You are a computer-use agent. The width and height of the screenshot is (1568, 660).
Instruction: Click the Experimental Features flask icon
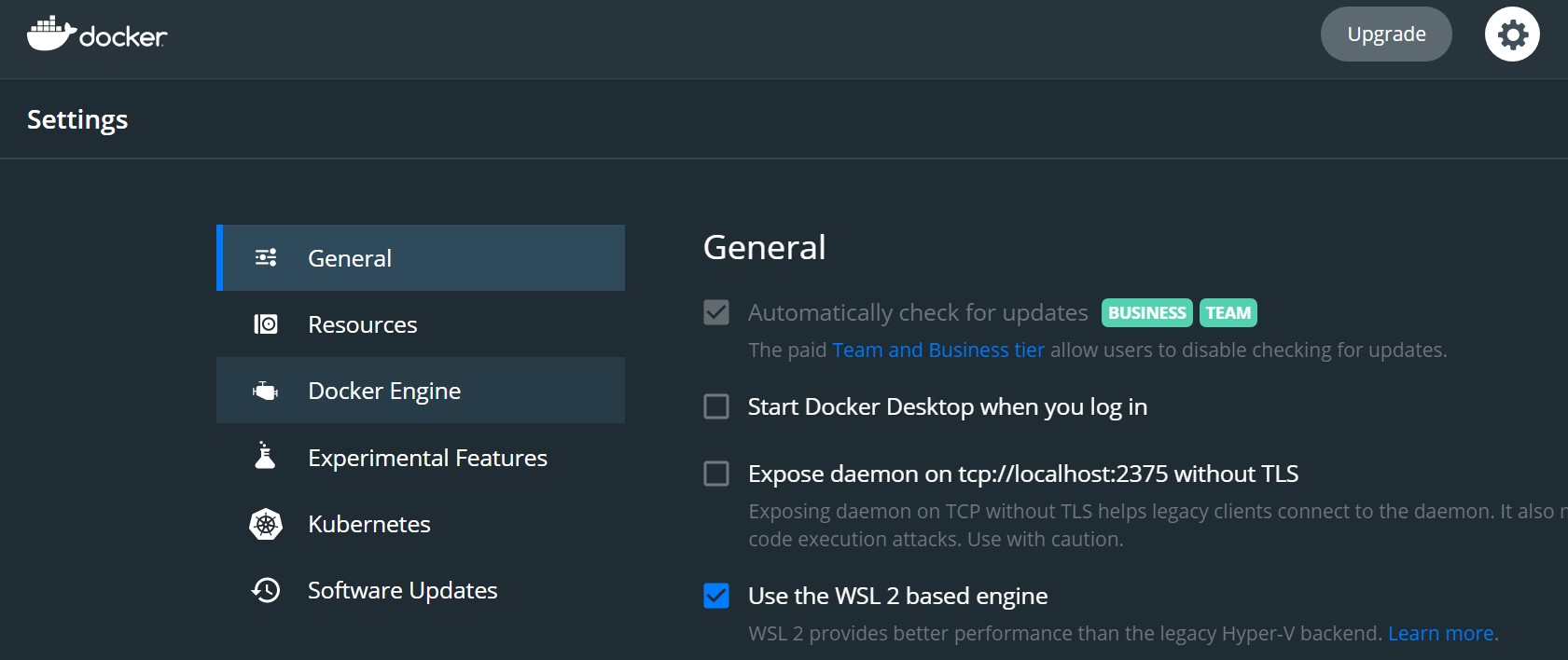(x=266, y=457)
